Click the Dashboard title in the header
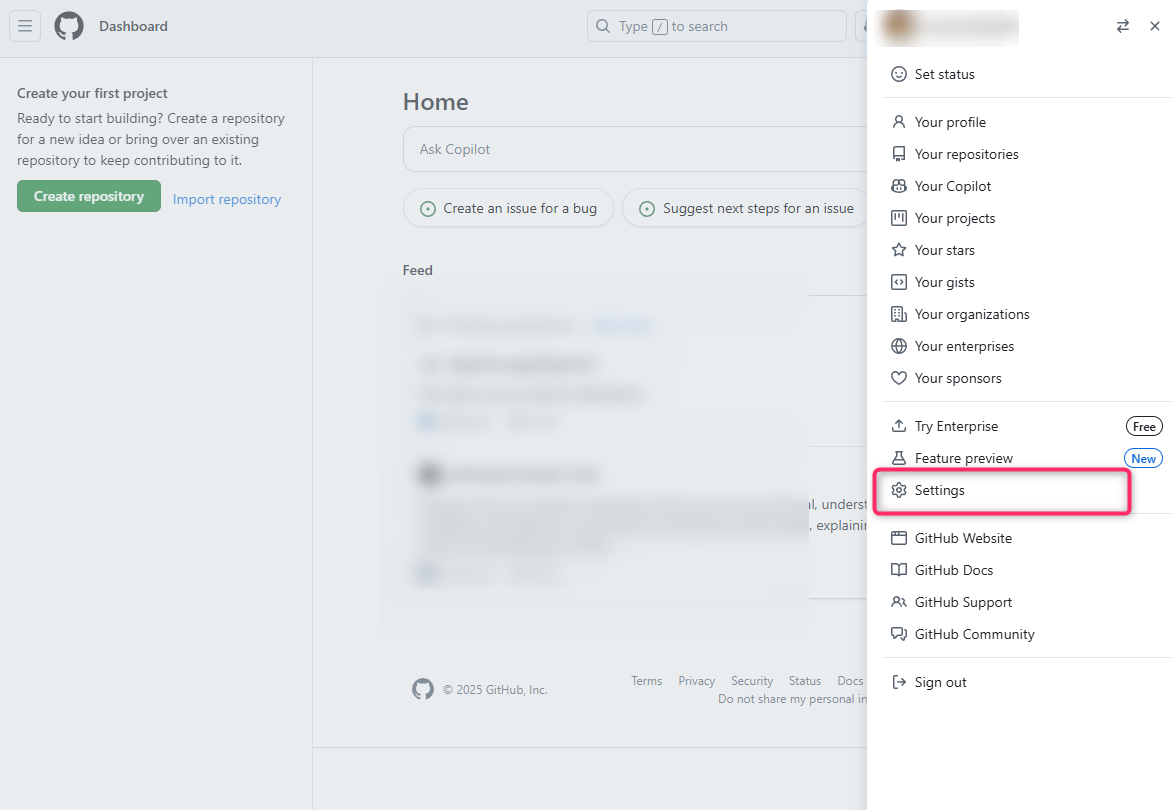 click(133, 26)
